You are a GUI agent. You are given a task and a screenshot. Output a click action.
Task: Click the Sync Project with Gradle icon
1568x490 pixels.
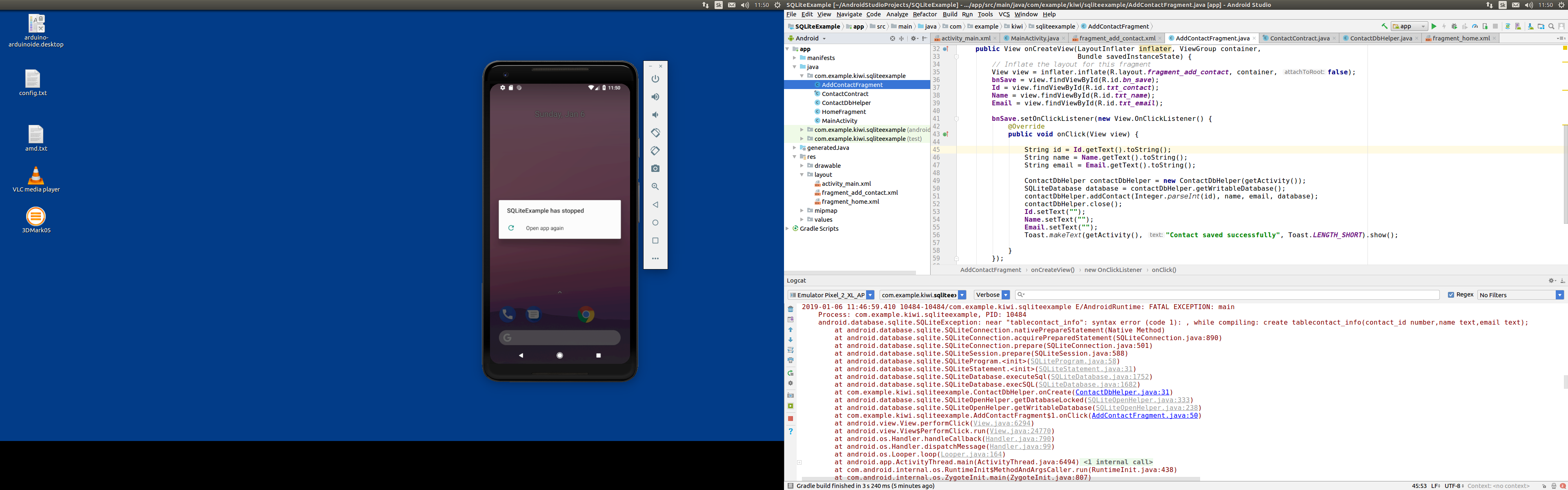(1508, 26)
